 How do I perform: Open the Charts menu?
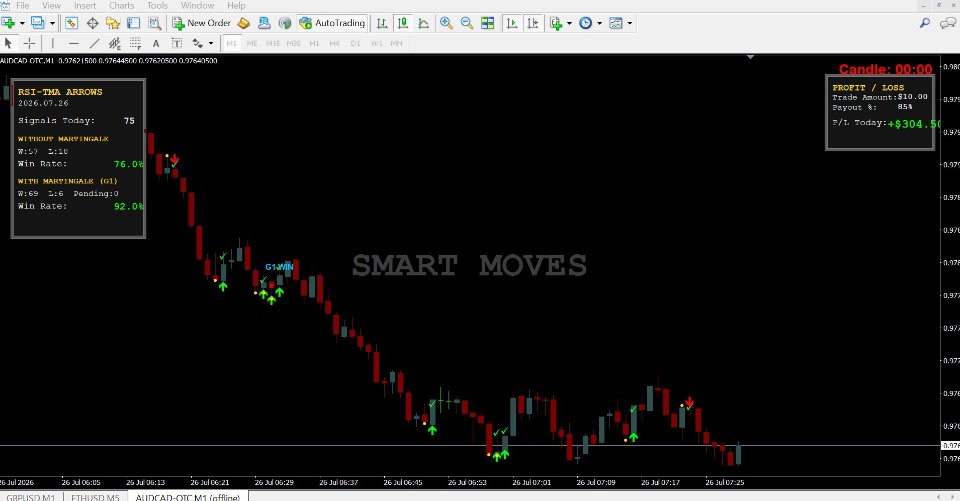click(121, 6)
